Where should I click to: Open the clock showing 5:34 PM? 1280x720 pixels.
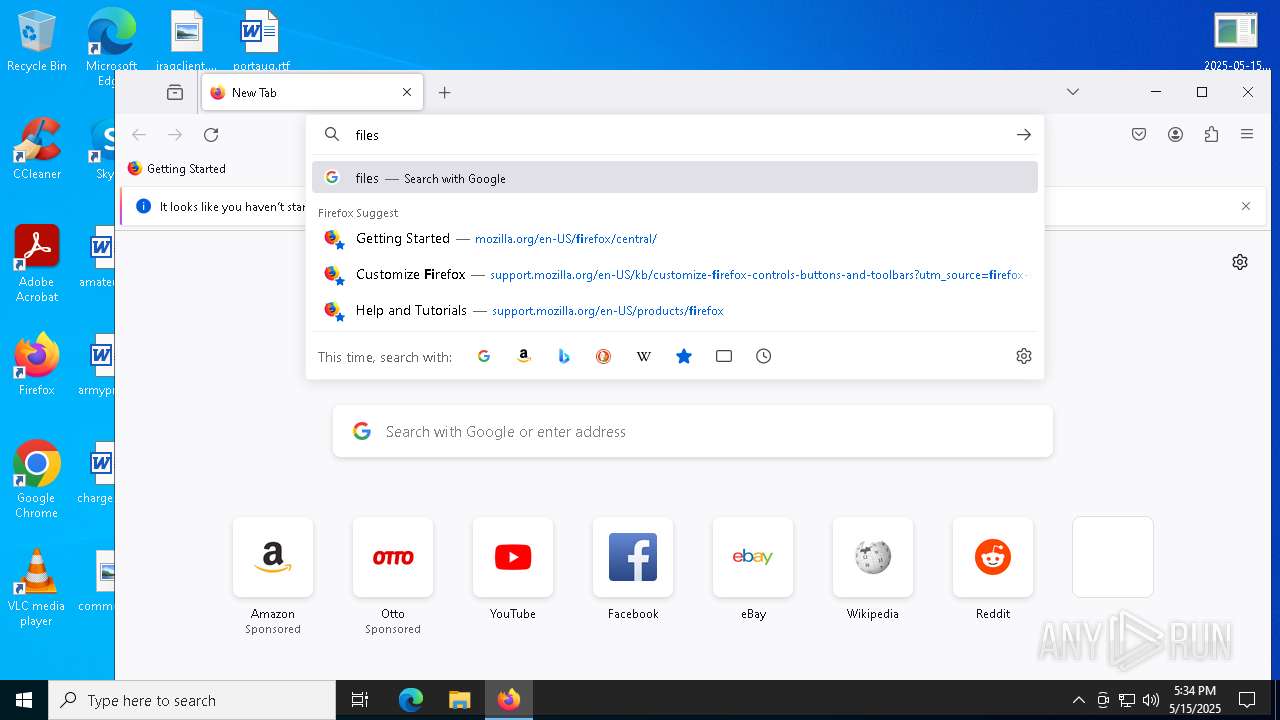point(1195,700)
